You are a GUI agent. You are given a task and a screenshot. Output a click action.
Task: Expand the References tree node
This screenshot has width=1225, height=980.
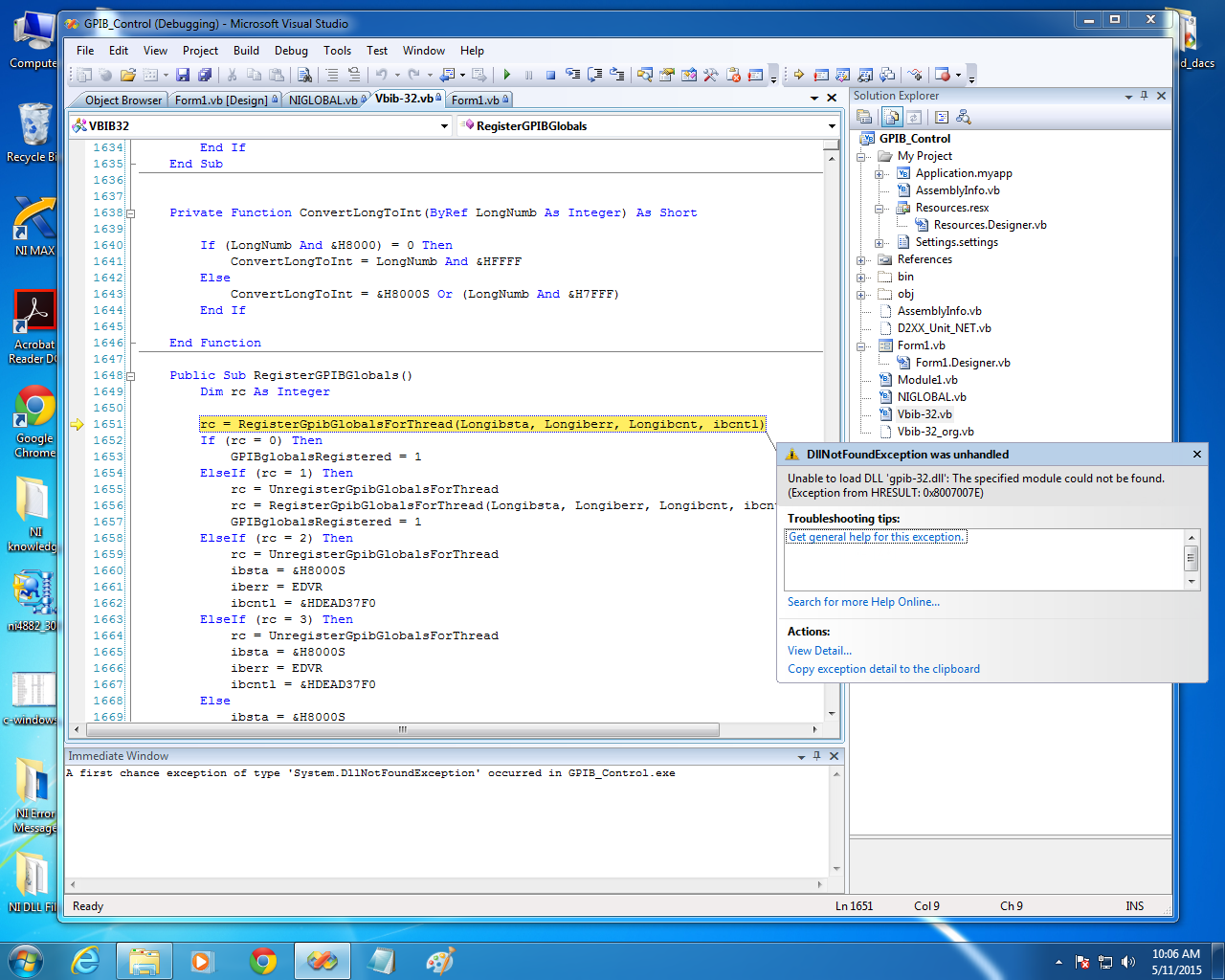(x=860, y=259)
